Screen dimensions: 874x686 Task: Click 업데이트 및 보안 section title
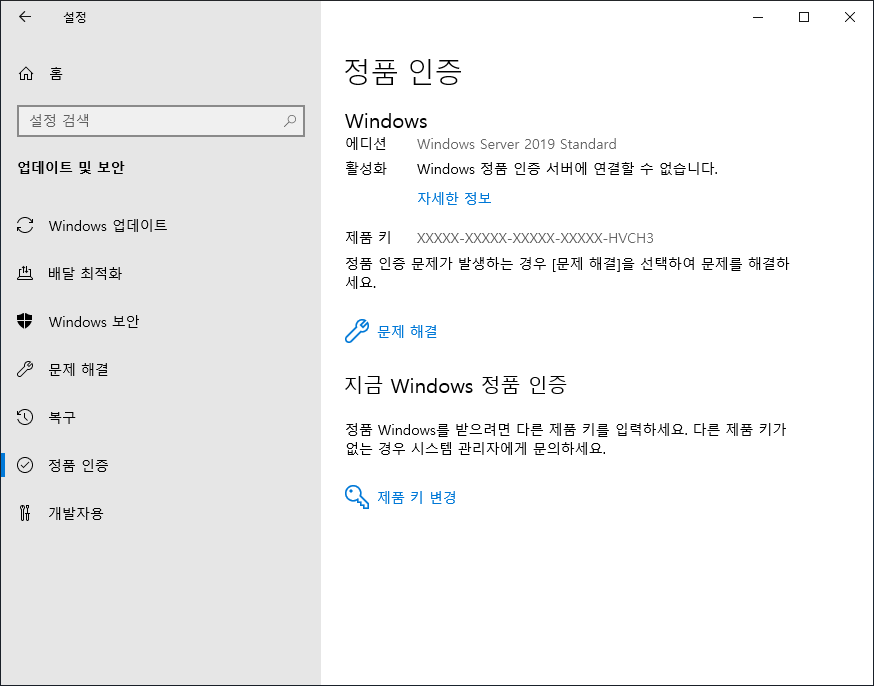point(71,167)
